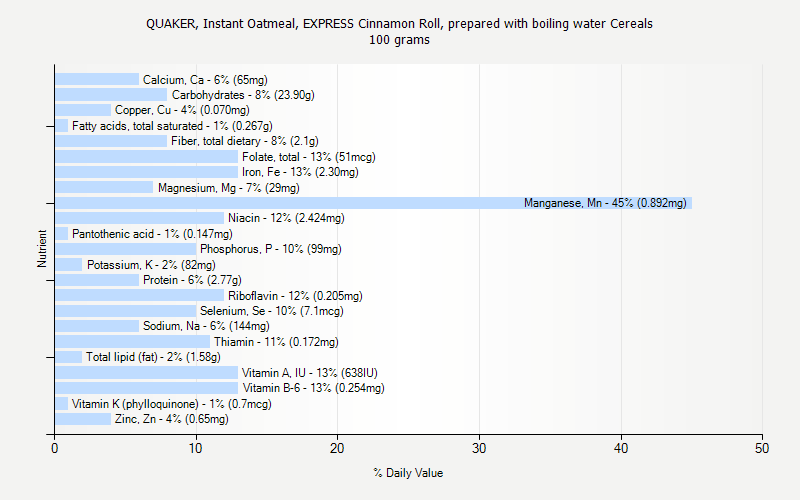Click the Fatty acids, total saturated label

tap(172, 126)
